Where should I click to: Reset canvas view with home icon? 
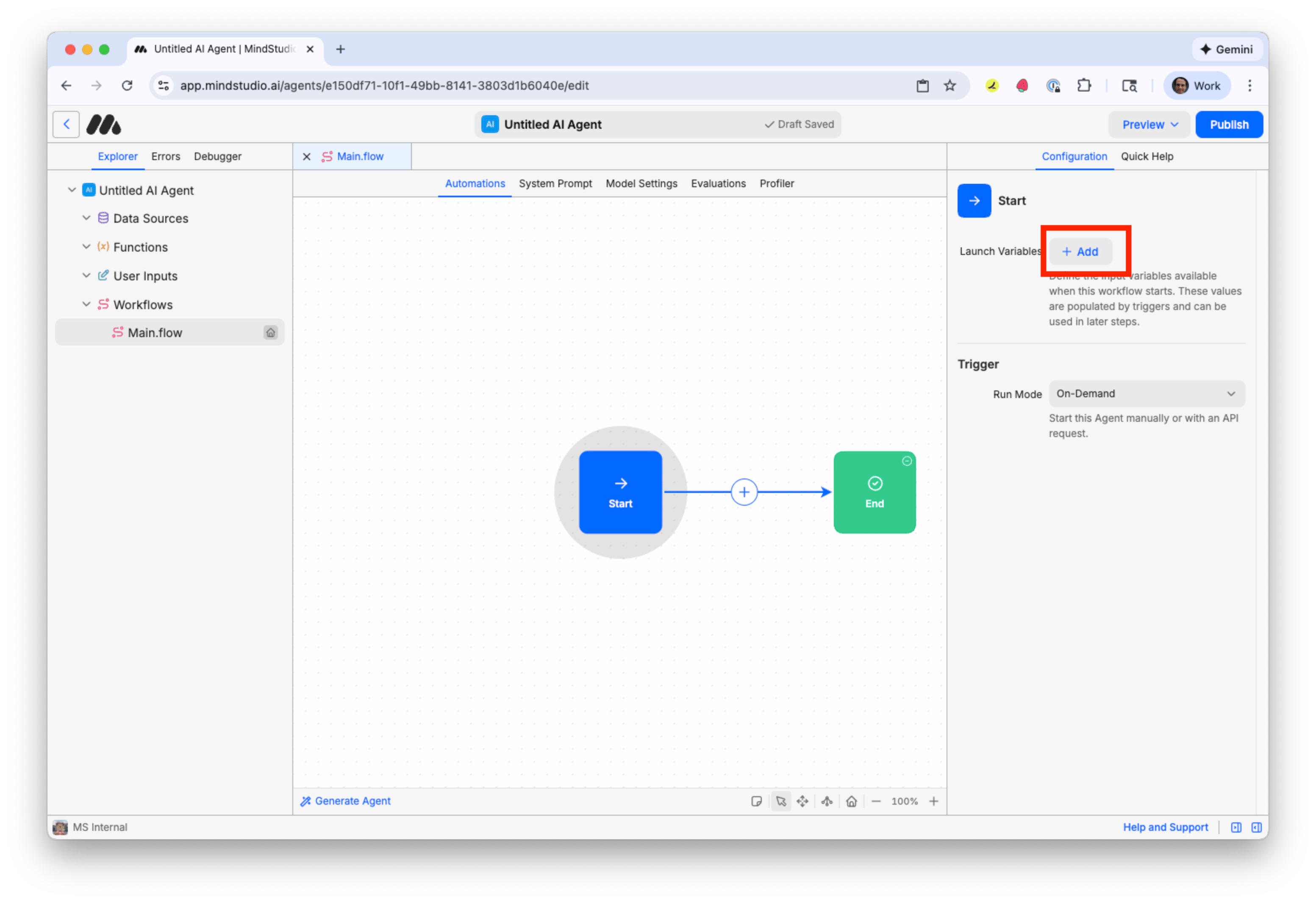[851, 801]
